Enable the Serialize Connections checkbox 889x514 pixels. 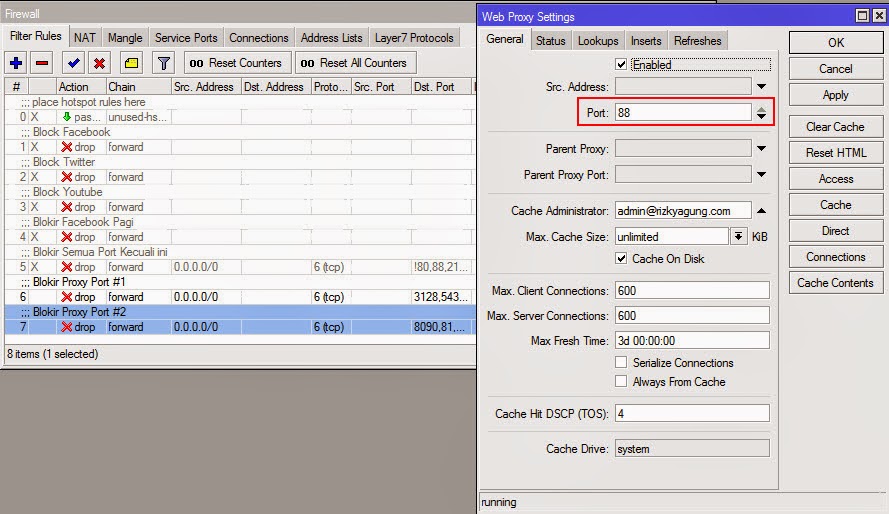click(x=621, y=363)
